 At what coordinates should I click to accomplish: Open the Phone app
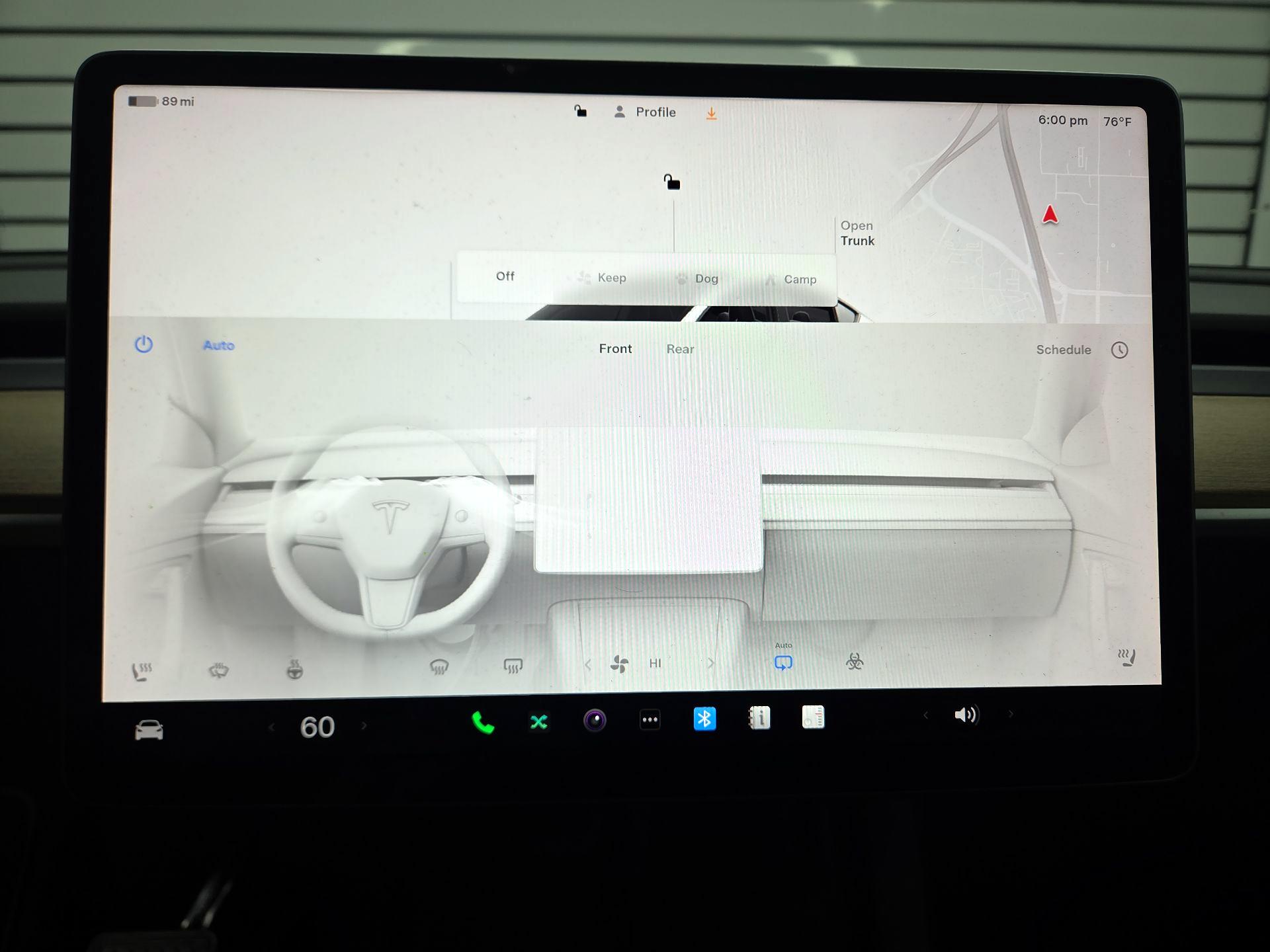point(483,723)
